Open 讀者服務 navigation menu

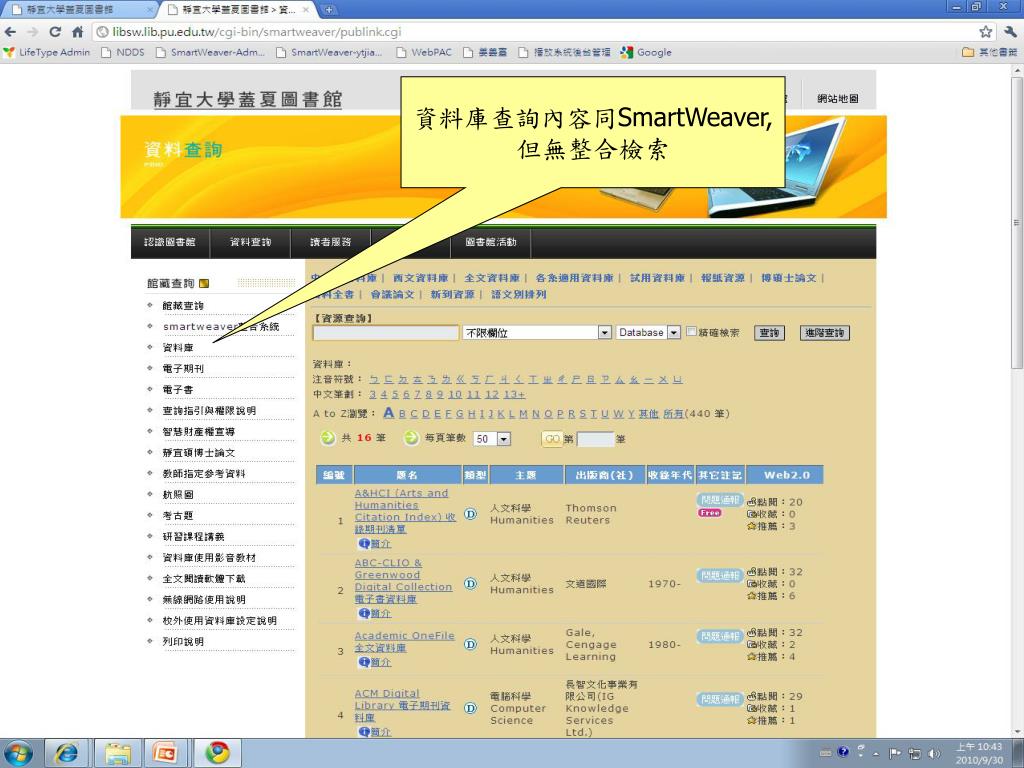point(331,242)
